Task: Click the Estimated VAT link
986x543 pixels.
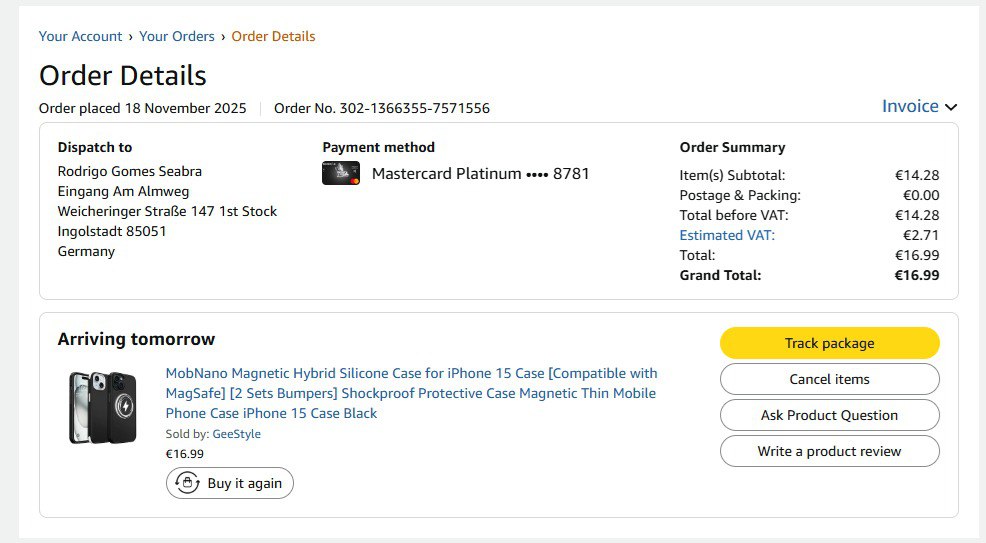Action: pos(727,235)
